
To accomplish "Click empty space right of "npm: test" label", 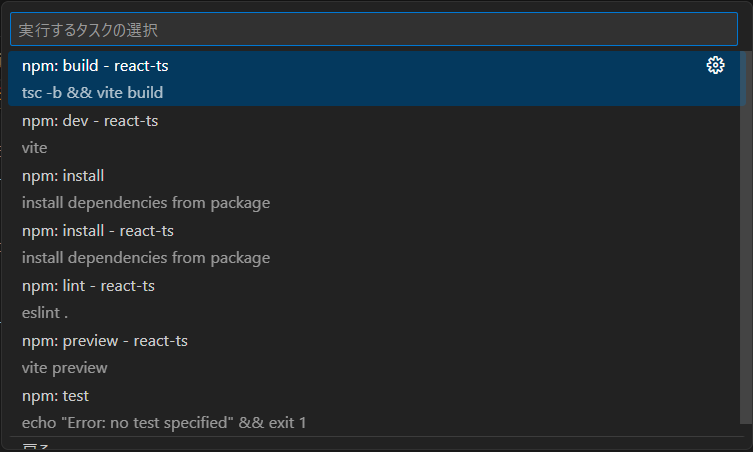I will tap(400, 396).
